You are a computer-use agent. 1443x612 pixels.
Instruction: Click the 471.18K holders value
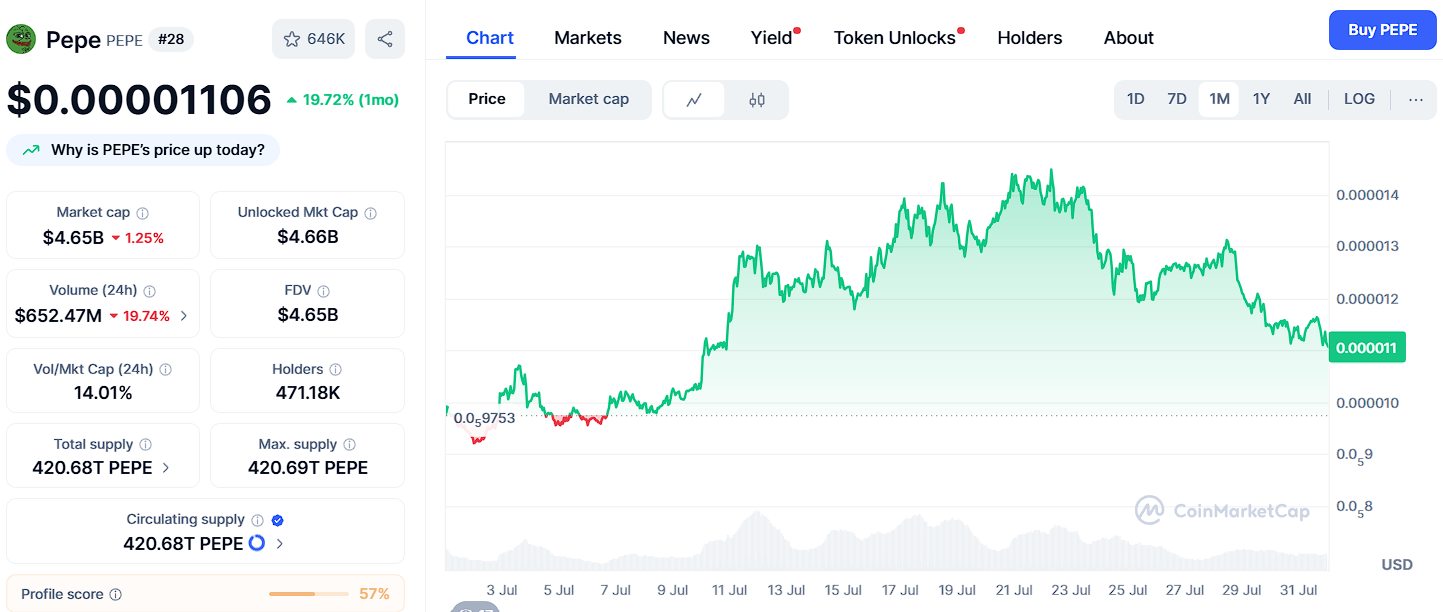(x=308, y=393)
